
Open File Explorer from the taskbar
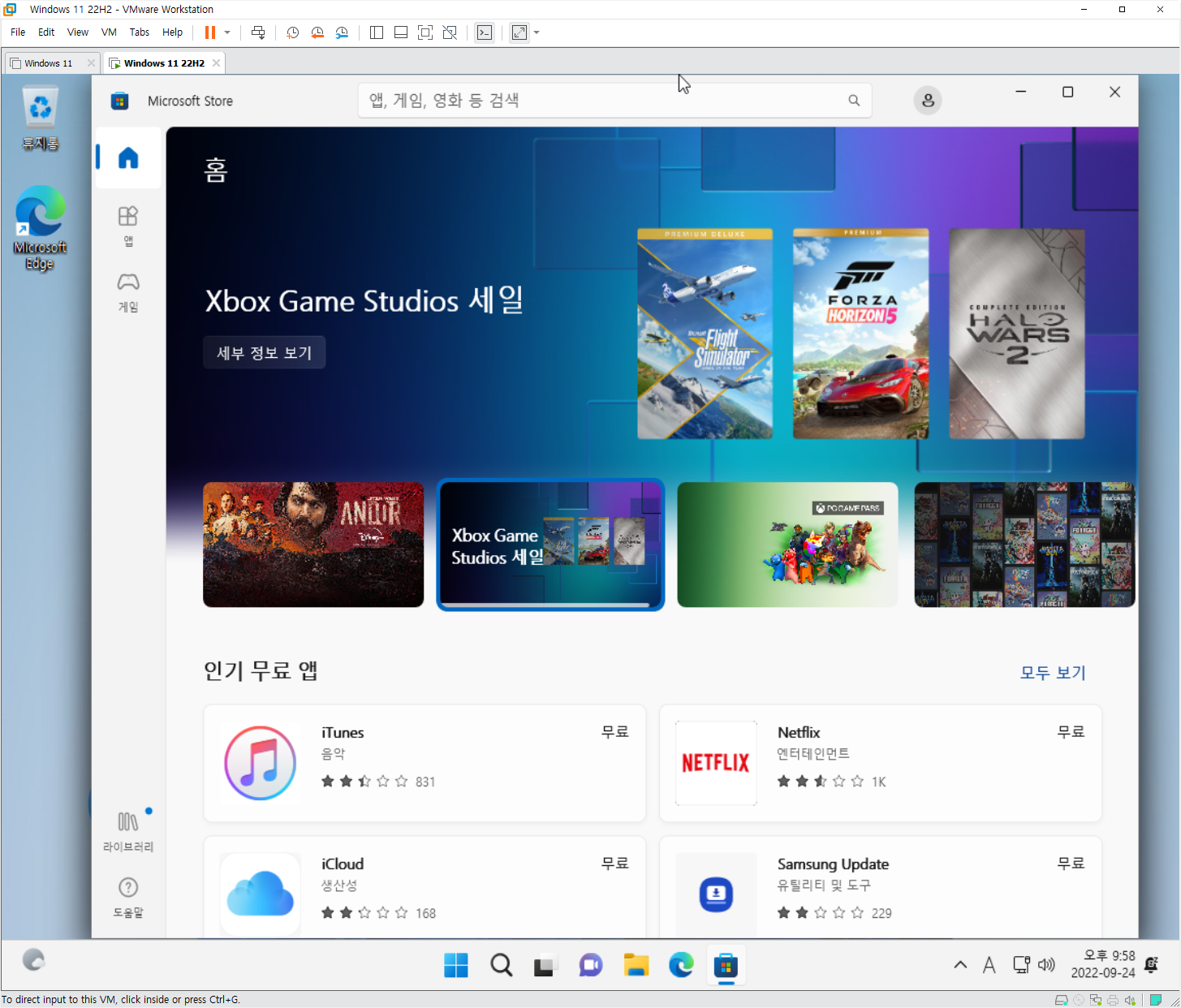pyautogui.click(x=636, y=965)
